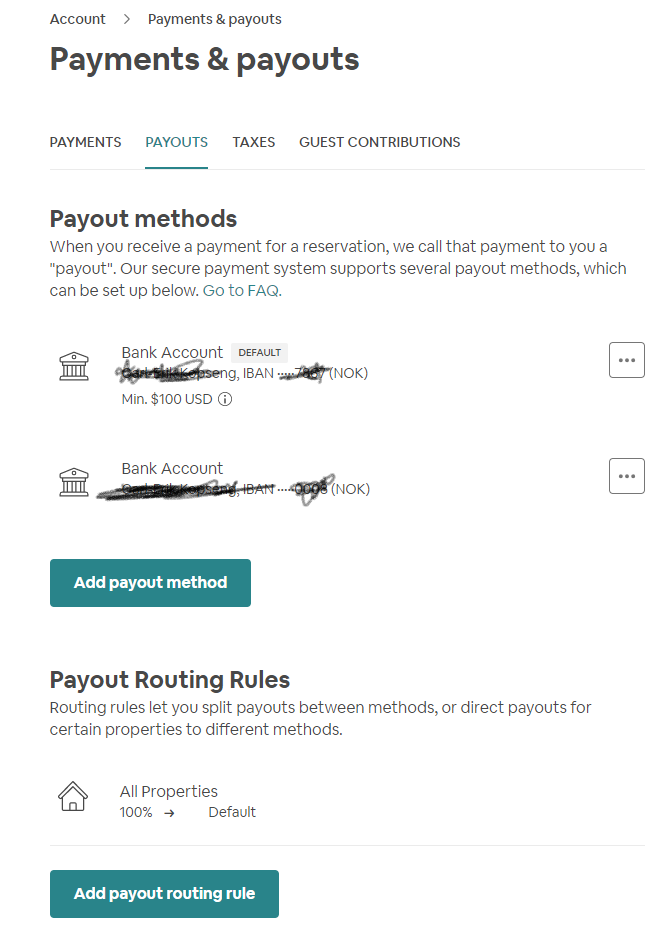The image size is (665, 936).
Task: Click the arrow between 100% and Default
Action: pyautogui.click(x=168, y=812)
